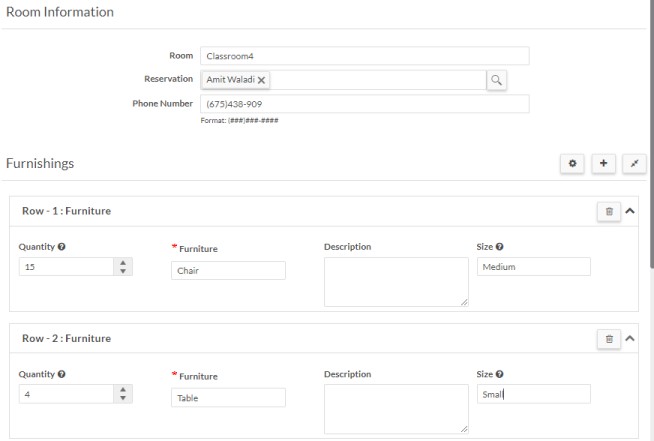Collapse all furnishings rows with arrows icon
The image size is (654, 441).
coord(634,162)
